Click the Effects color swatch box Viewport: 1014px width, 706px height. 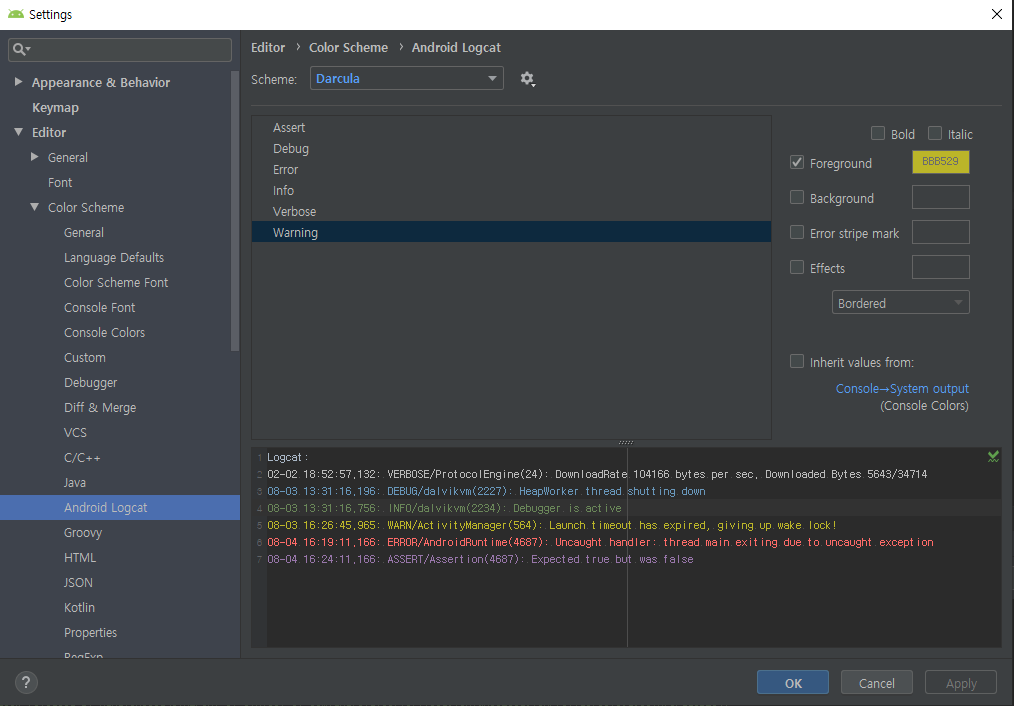point(940,267)
